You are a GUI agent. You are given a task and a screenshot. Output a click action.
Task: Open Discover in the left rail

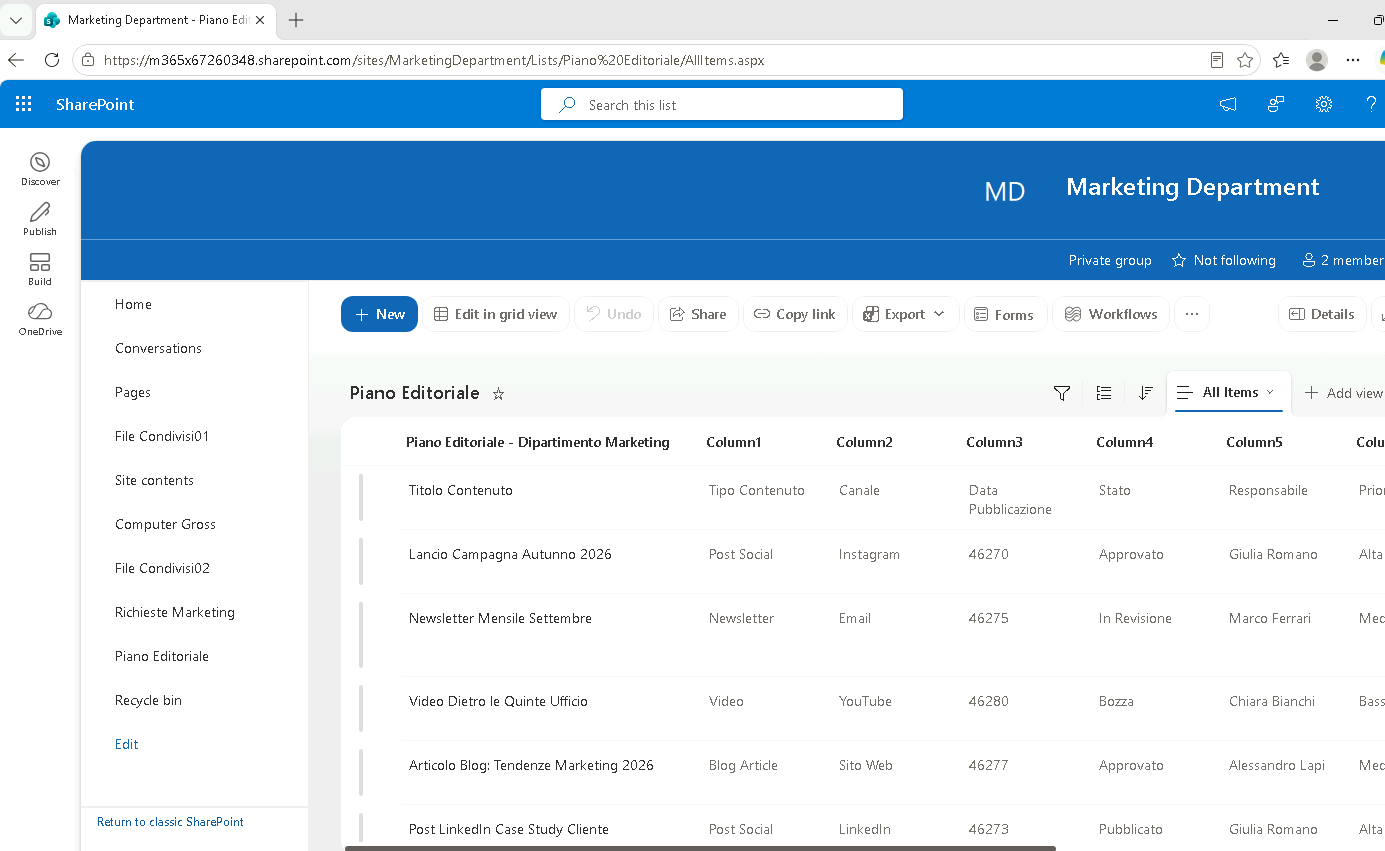40,169
